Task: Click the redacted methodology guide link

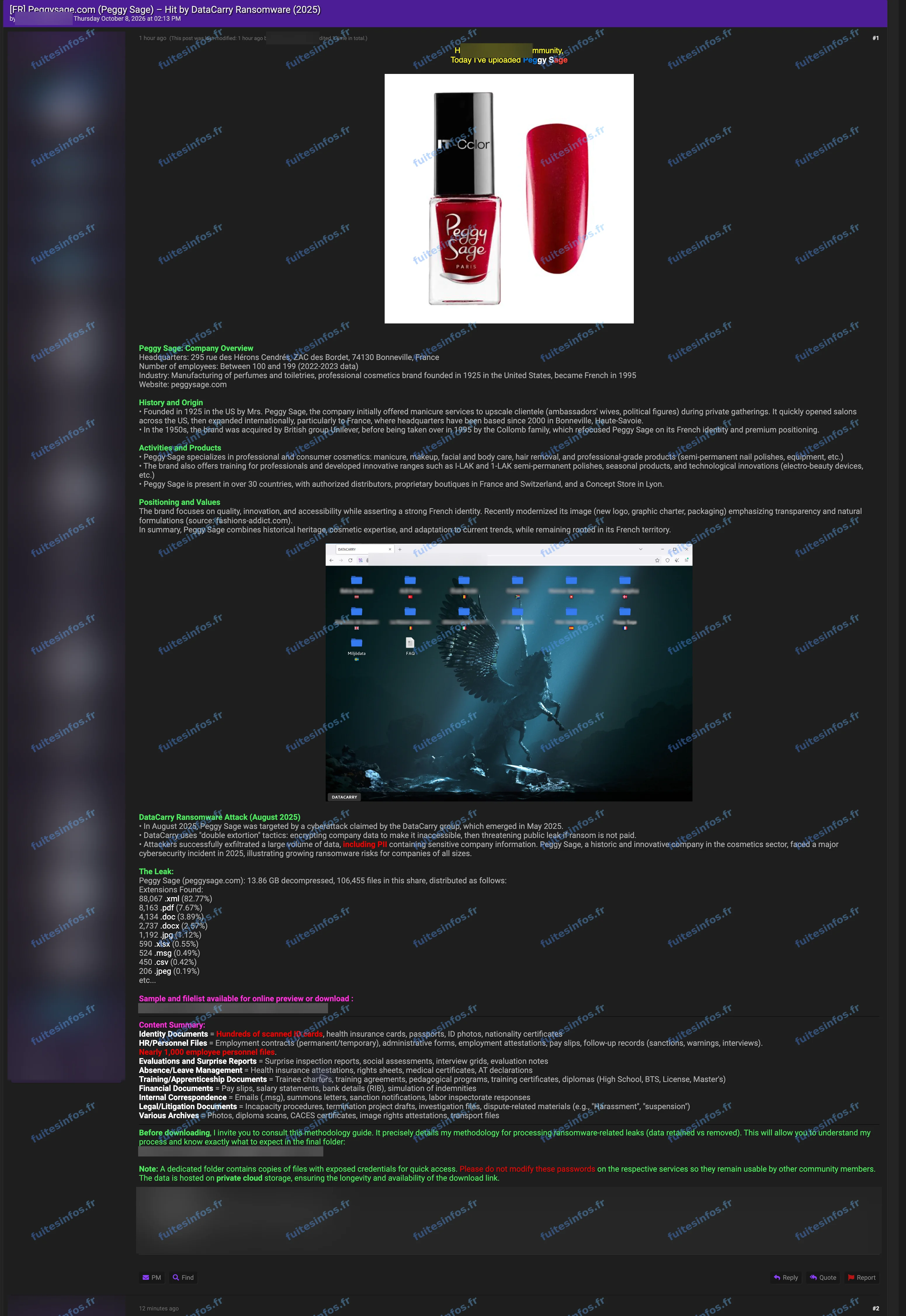Action: (230, 1151)
